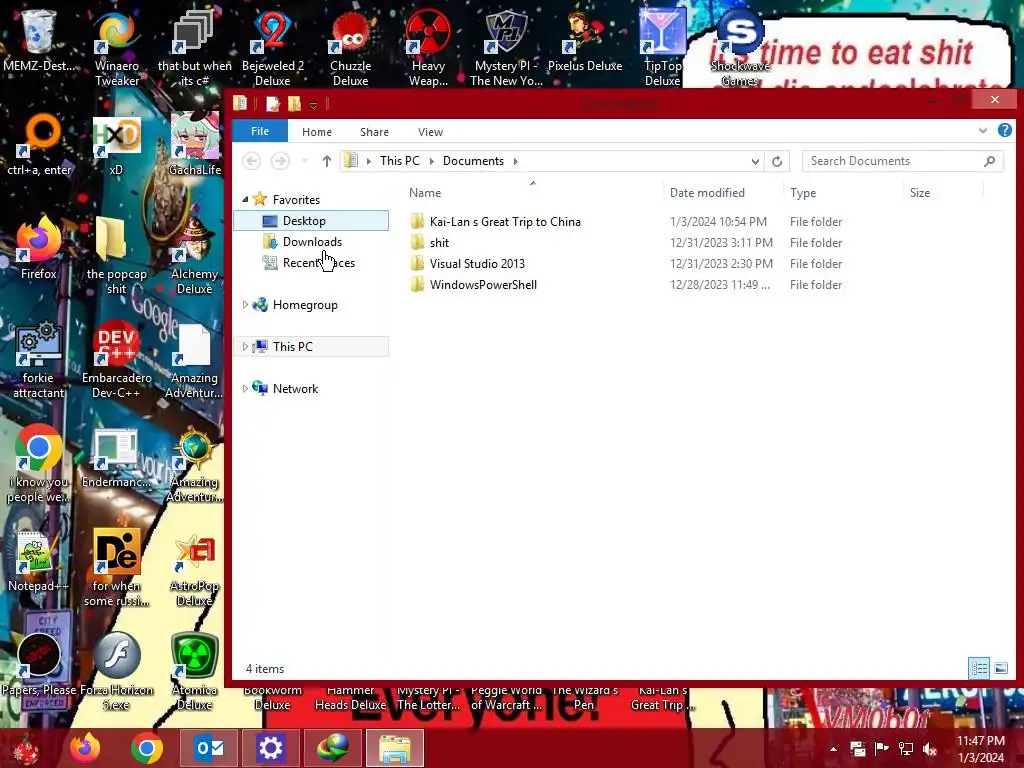Select Recent places in Favorites
This screenshot has height=768, width=1024.
[x=312, y=263]
